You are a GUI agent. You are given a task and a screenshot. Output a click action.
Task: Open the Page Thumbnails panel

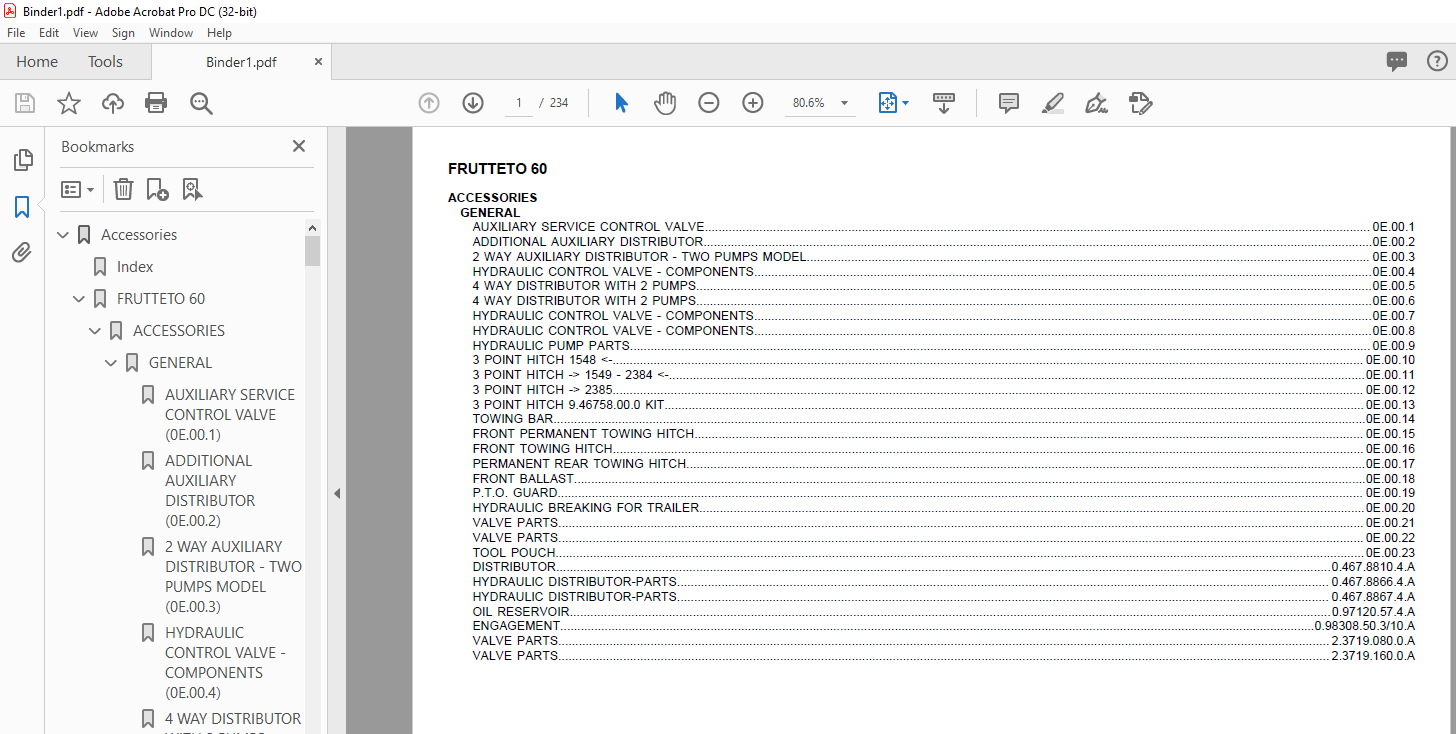[x=22, y=160]
